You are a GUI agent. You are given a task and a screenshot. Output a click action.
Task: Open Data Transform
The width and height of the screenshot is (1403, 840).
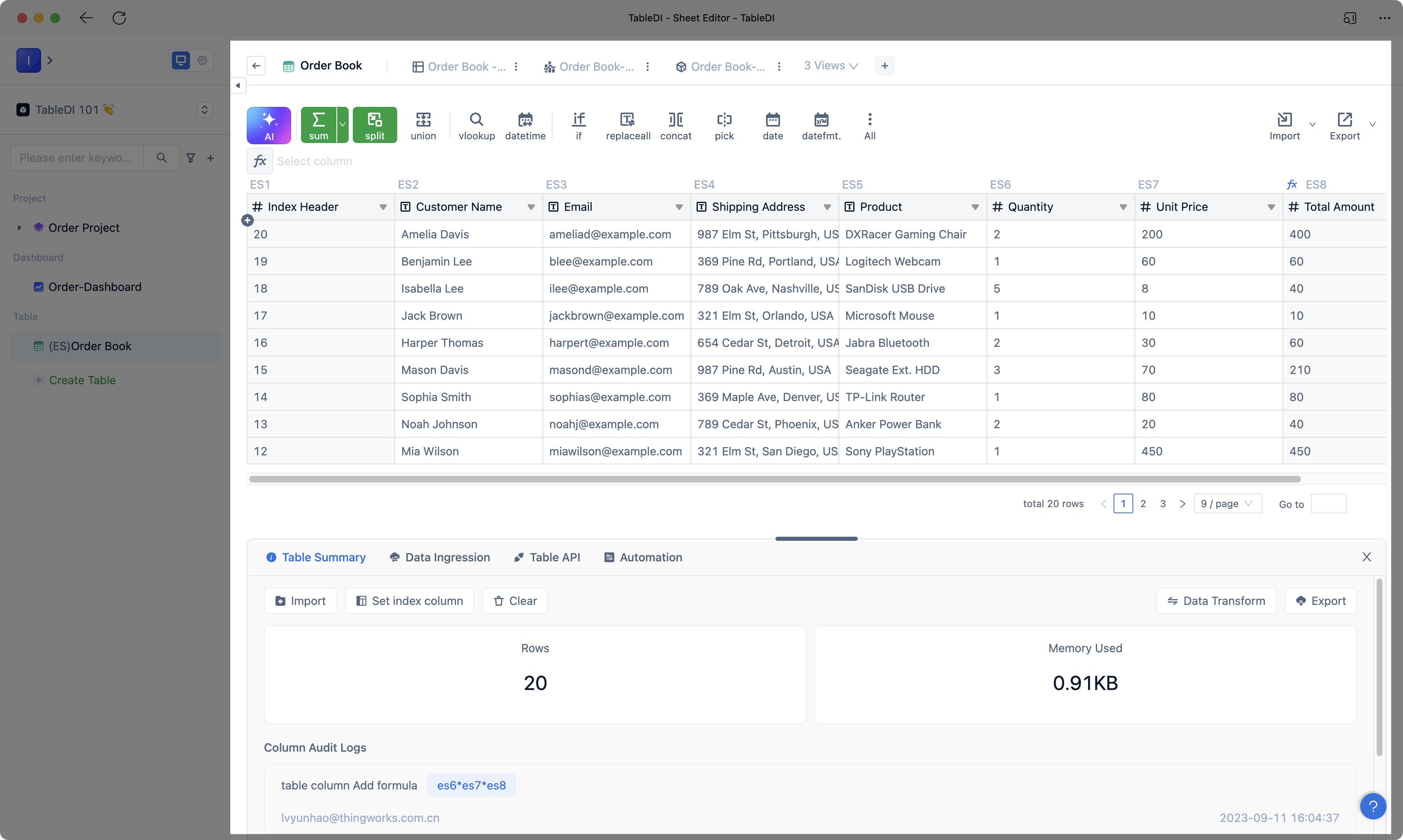(1215, 600)
